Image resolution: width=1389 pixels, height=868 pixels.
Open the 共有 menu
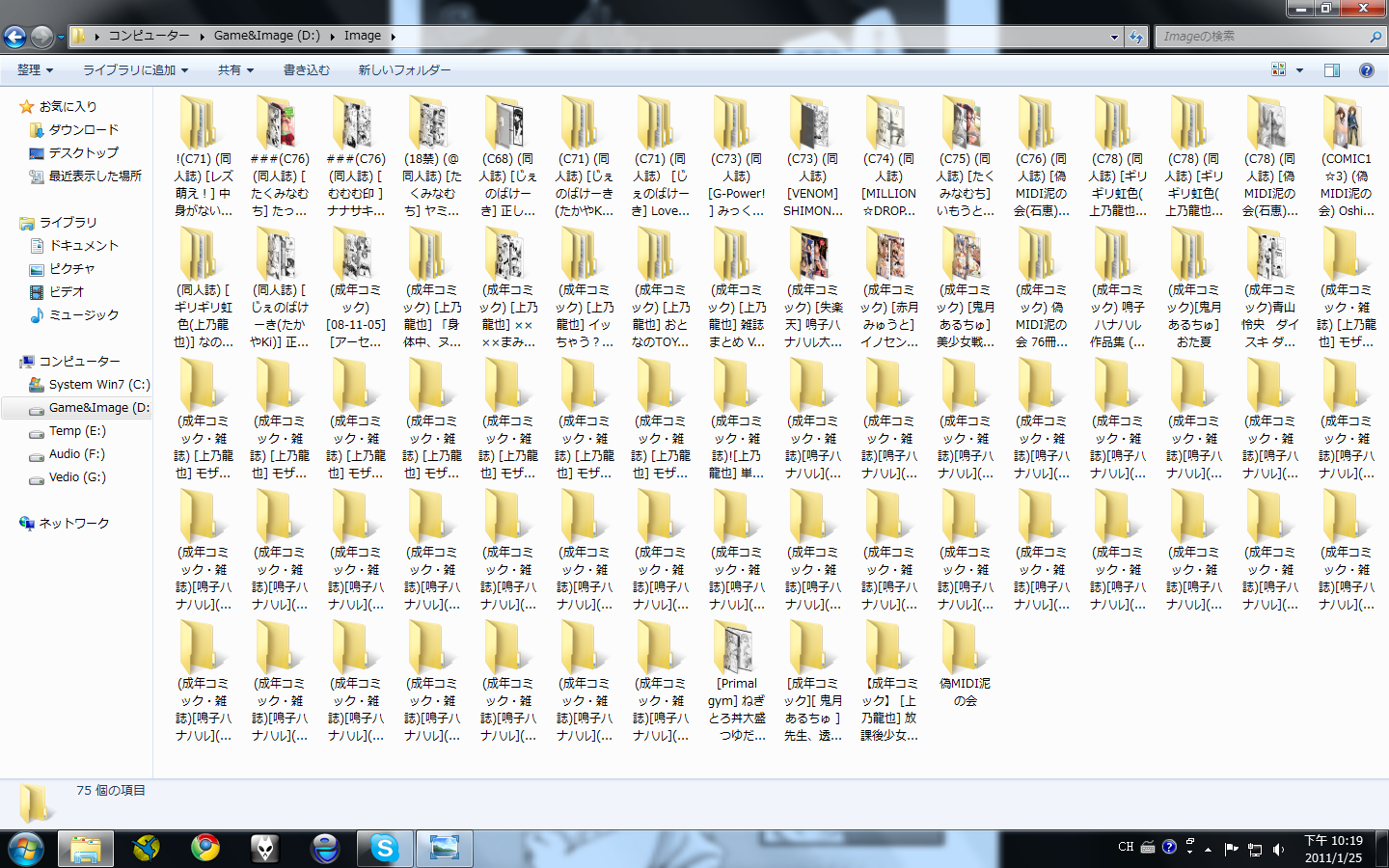click(235, 70)
